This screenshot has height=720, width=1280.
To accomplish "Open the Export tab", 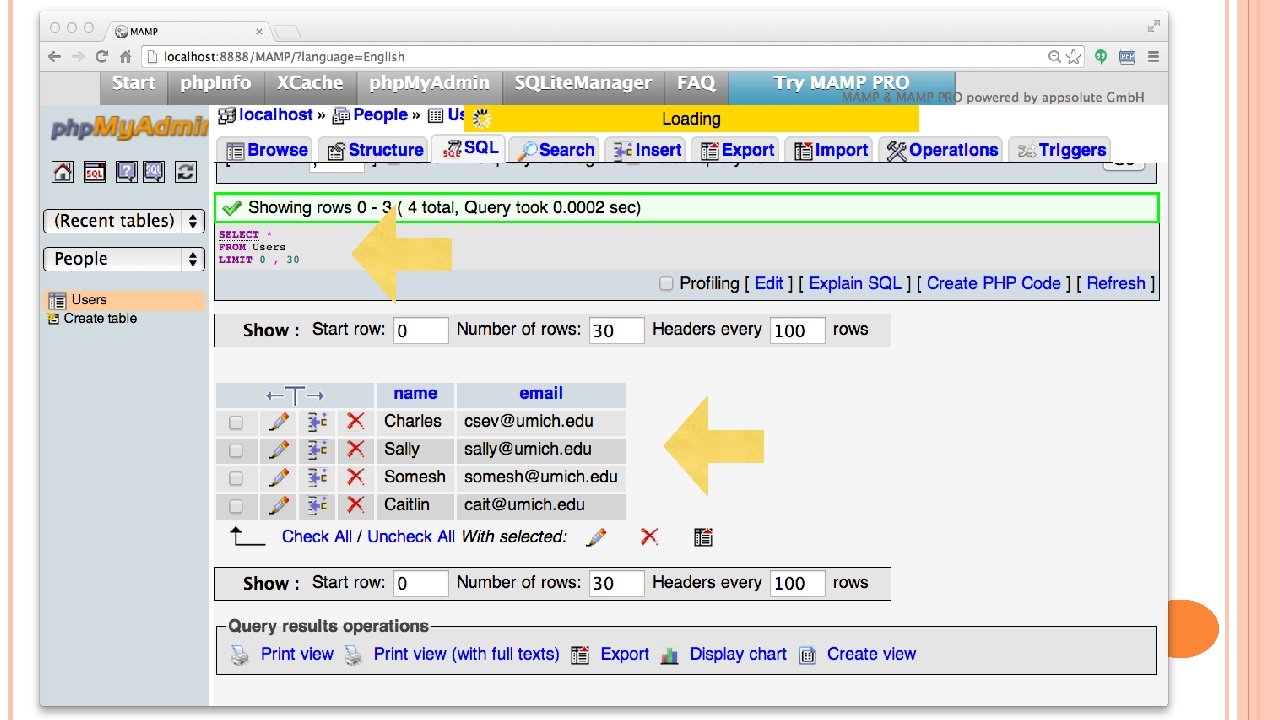I will 736,150.
